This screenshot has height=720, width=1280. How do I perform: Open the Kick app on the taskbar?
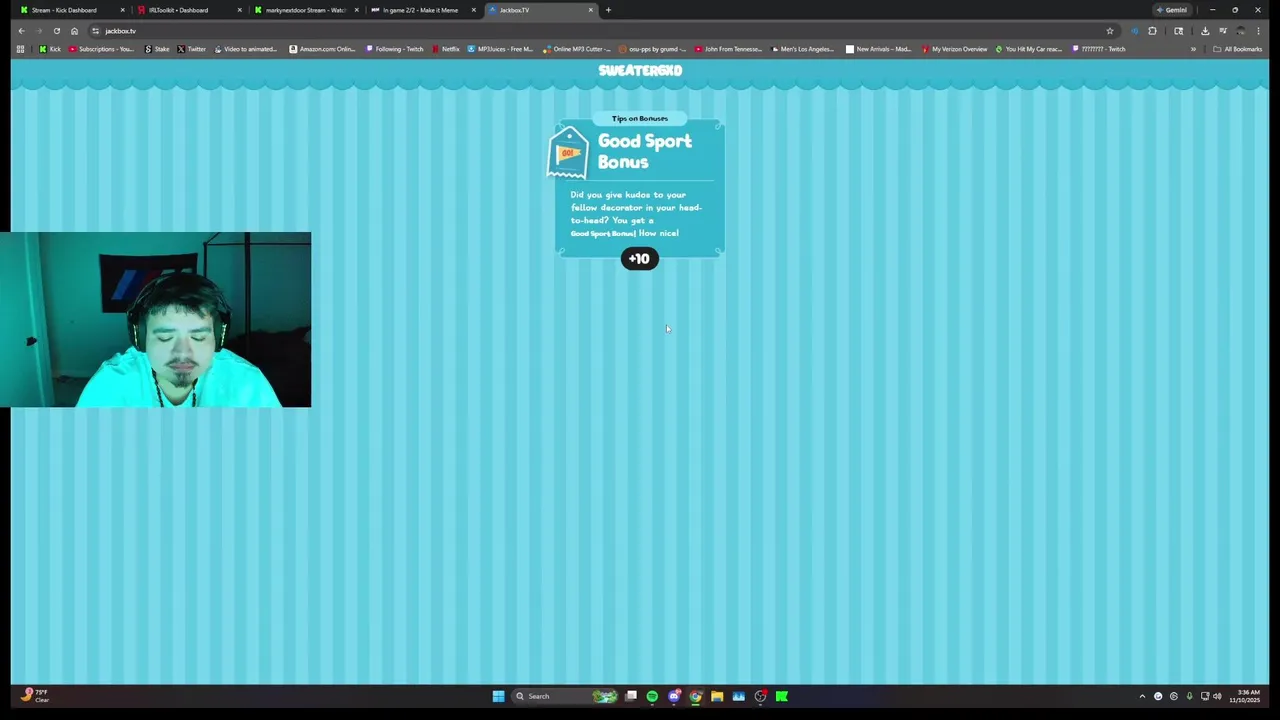[782, 696]
